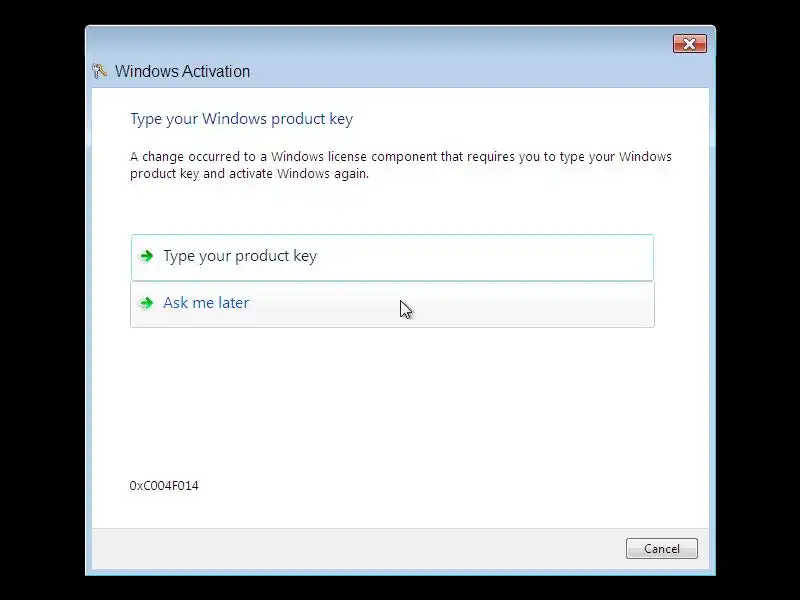Click the Cancel button
This screenshot has width=800, height=600.
[x=661, y=548]
